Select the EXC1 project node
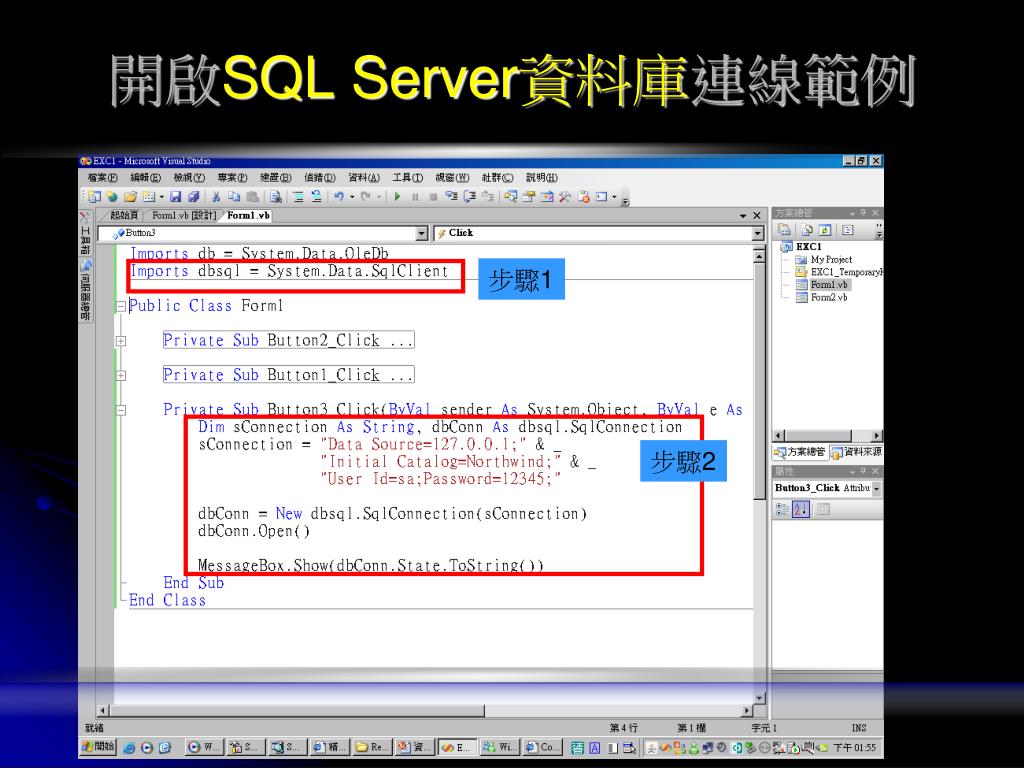 pyautogui.click(x=808, y=247)
